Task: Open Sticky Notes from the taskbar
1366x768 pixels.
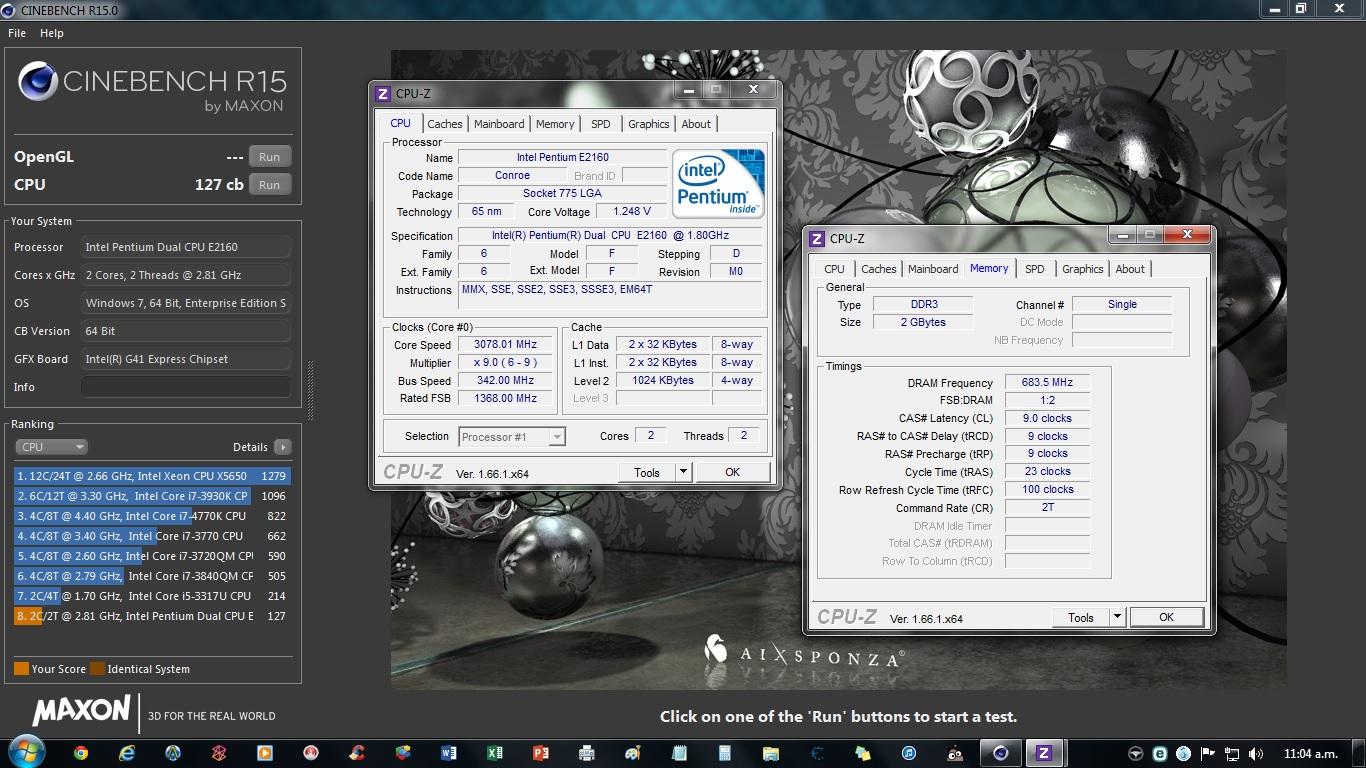Action: coord(862,753)
